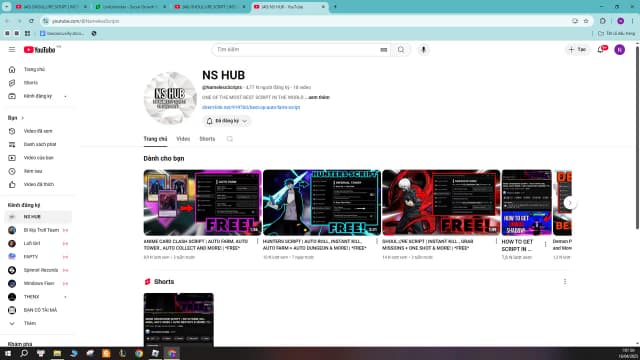Bookmark this page with the star icon
This screenshot has height=360, width=640.
[x=586, y=21]
